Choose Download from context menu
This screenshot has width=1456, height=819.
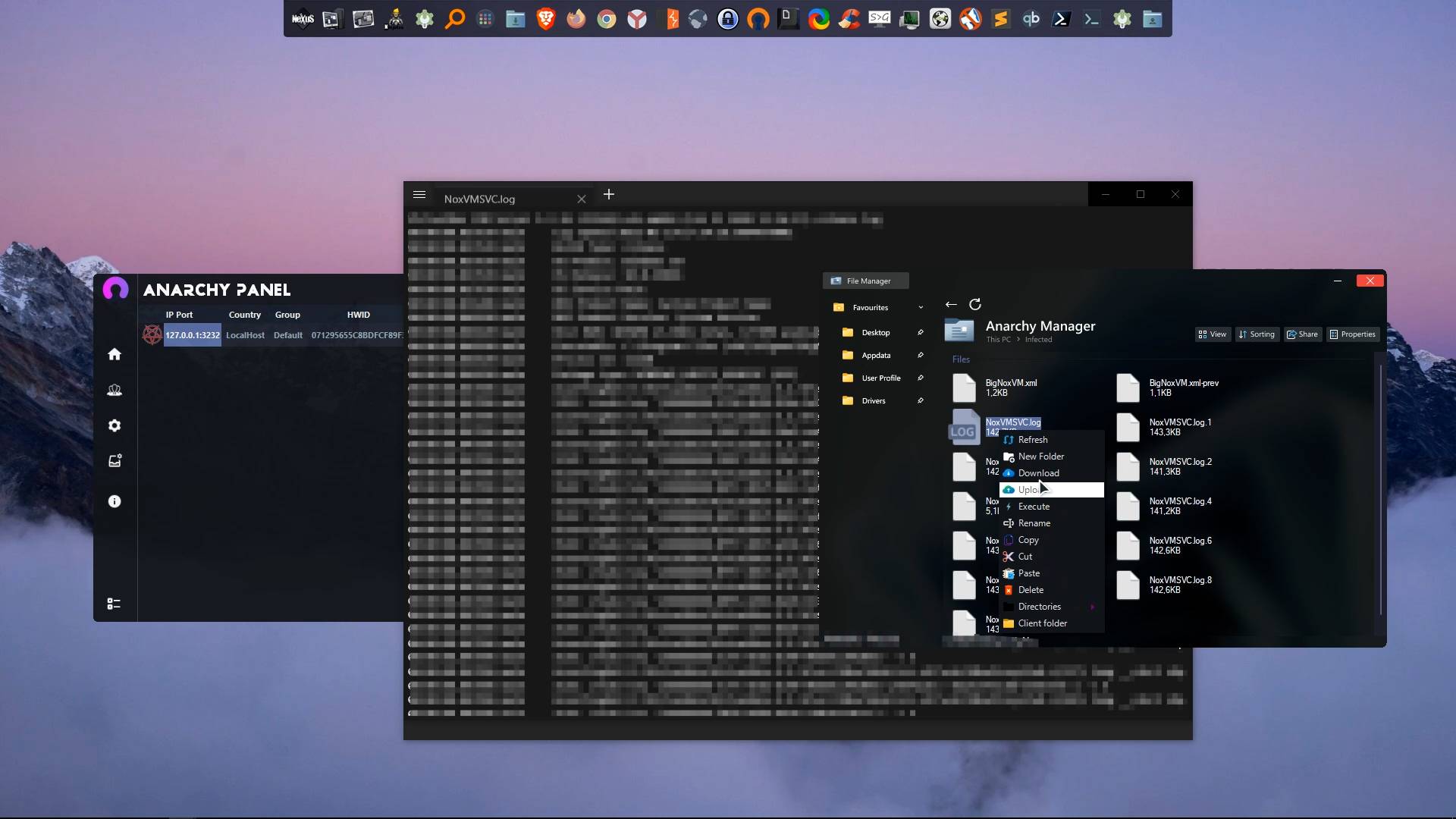pos(1038,473)
